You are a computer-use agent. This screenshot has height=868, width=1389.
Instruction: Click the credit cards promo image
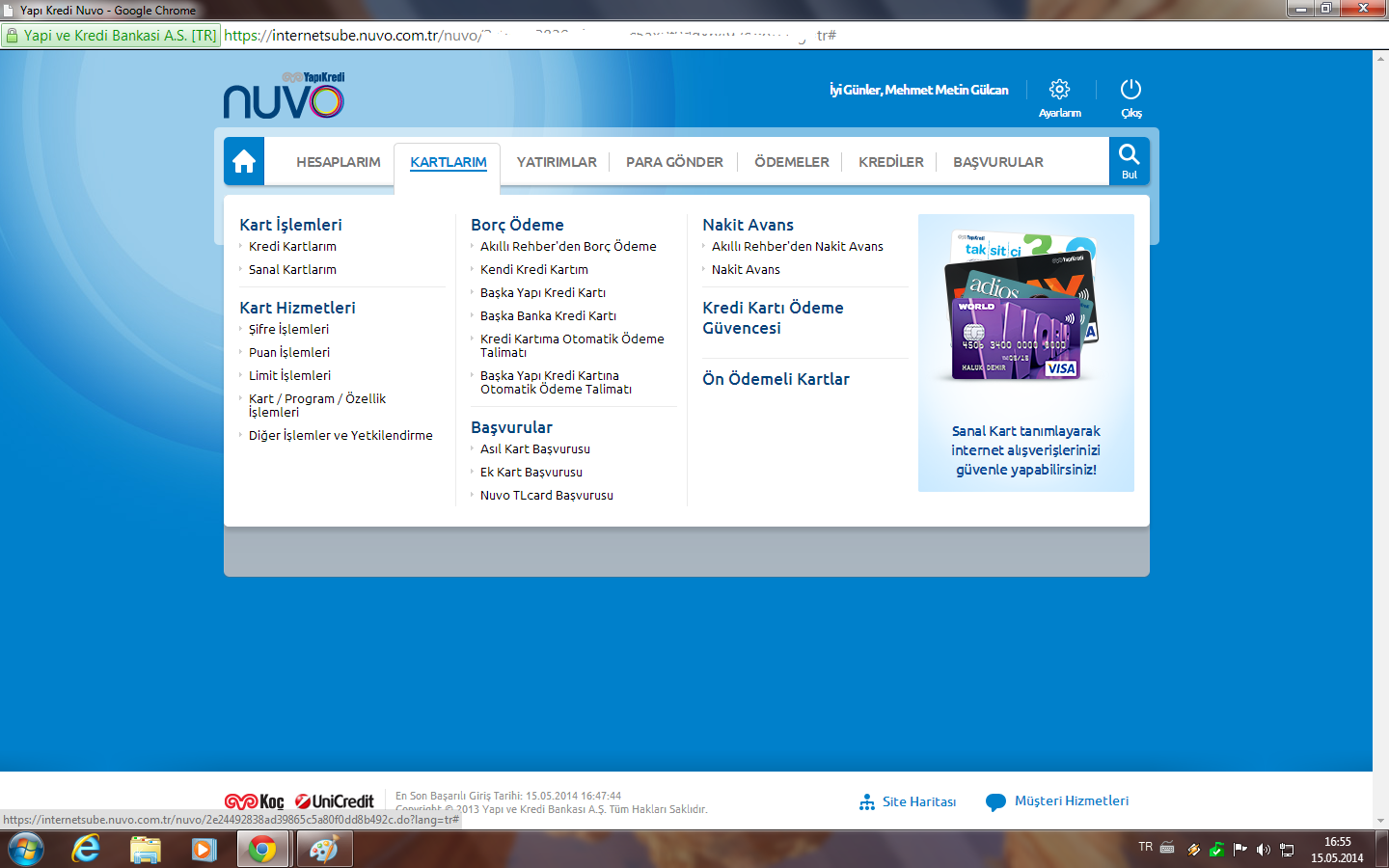1022,307
